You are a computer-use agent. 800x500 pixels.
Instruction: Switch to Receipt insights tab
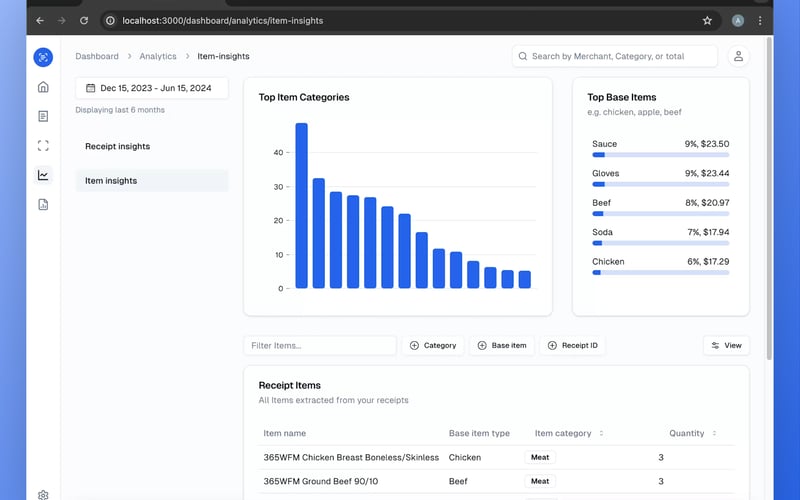point(117,146)
